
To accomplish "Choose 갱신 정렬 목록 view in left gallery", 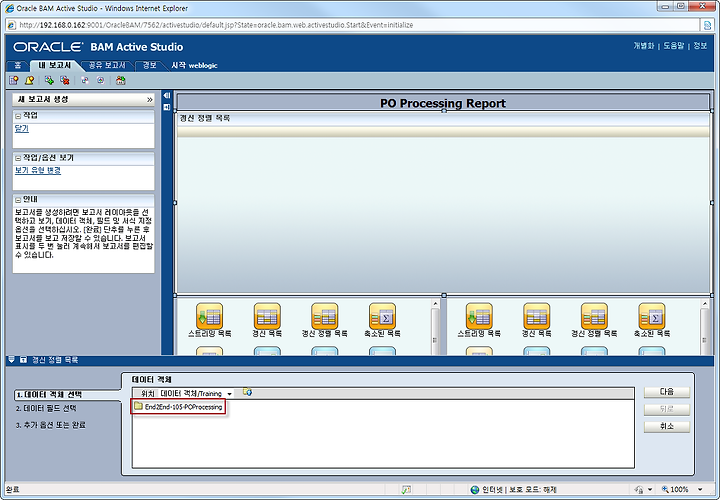I will tap(324, 320).
